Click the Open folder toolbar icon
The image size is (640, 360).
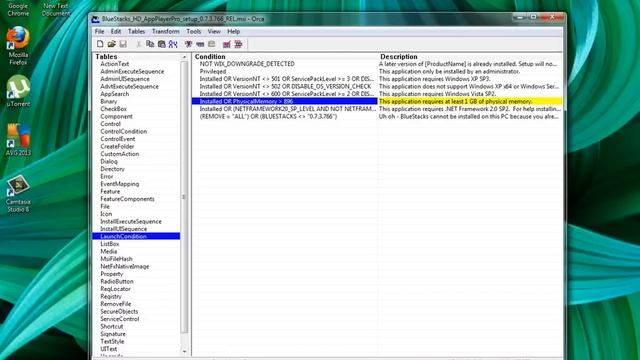pos(111,44)
